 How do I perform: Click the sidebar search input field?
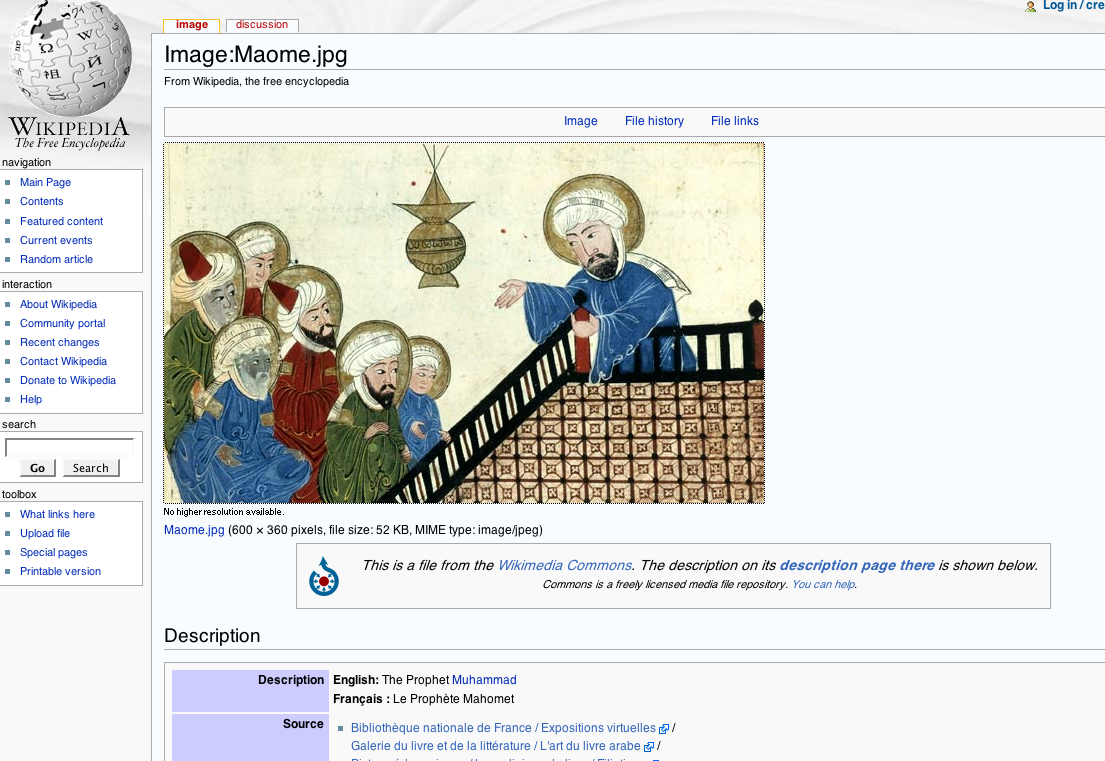69,447
